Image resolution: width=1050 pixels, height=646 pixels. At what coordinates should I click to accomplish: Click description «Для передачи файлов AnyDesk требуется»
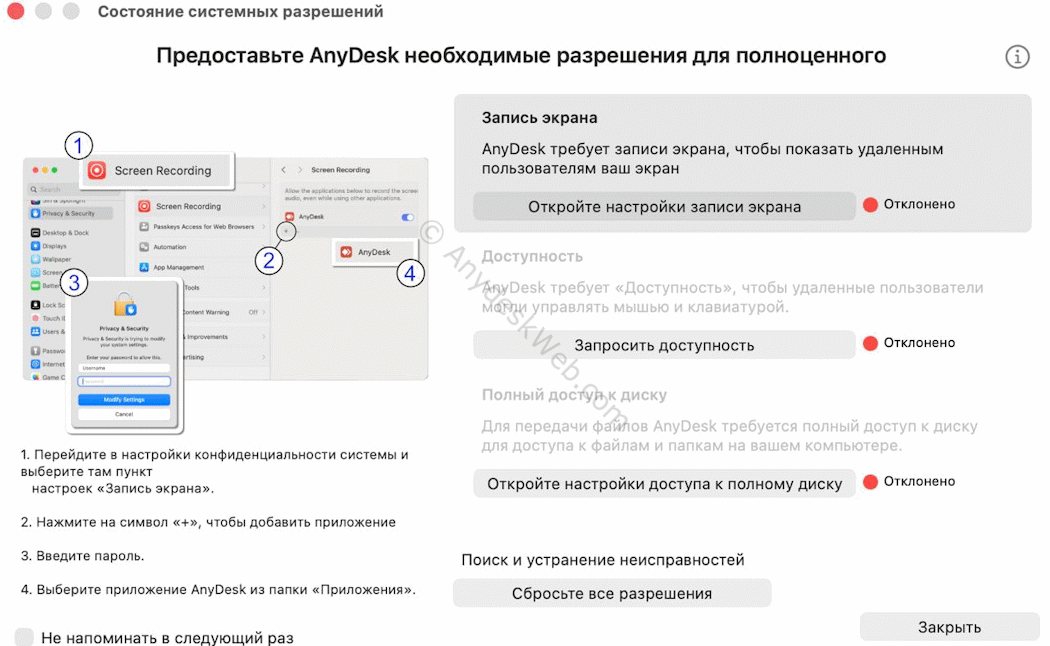click(x=730, y=436)
